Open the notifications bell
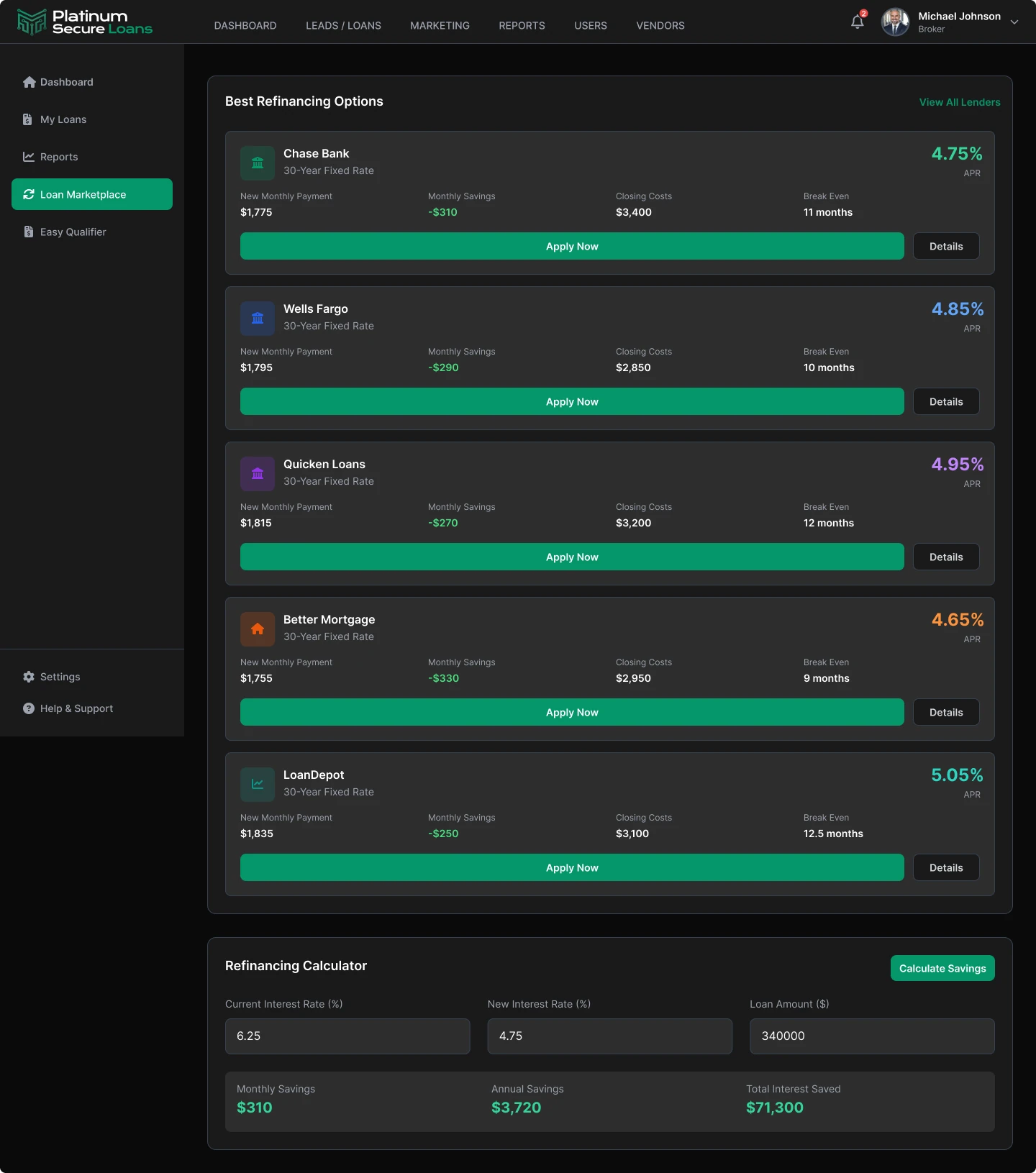This screenshot has height=1173, width=1036. 858,22
